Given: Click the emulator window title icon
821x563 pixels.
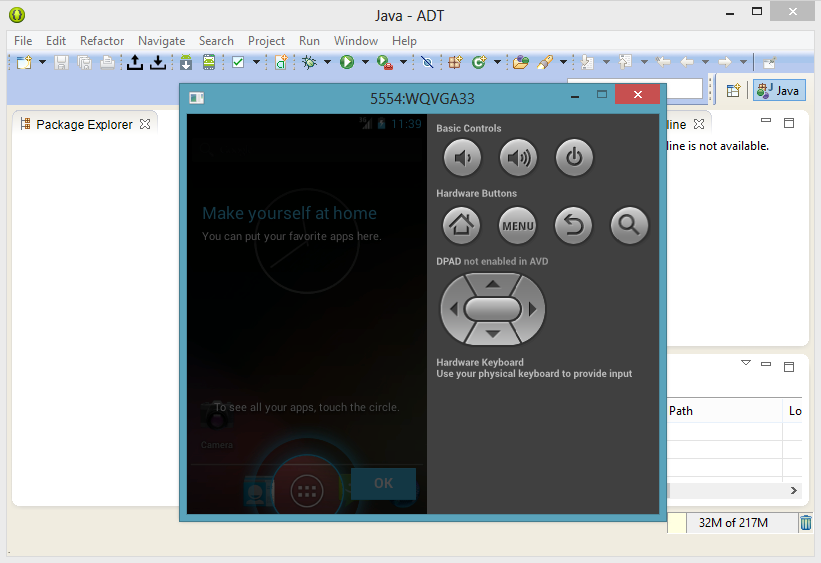Looking at the screenshot, I should (197, 98).
